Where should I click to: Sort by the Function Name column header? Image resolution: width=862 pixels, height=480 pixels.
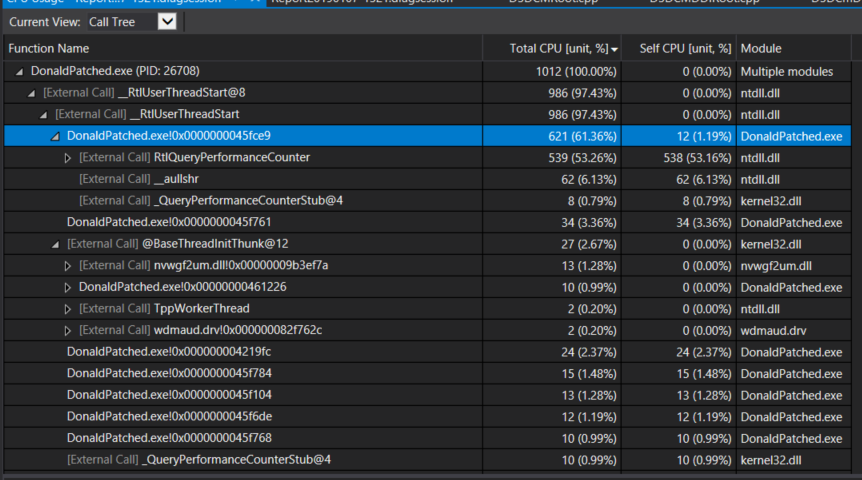243,48
